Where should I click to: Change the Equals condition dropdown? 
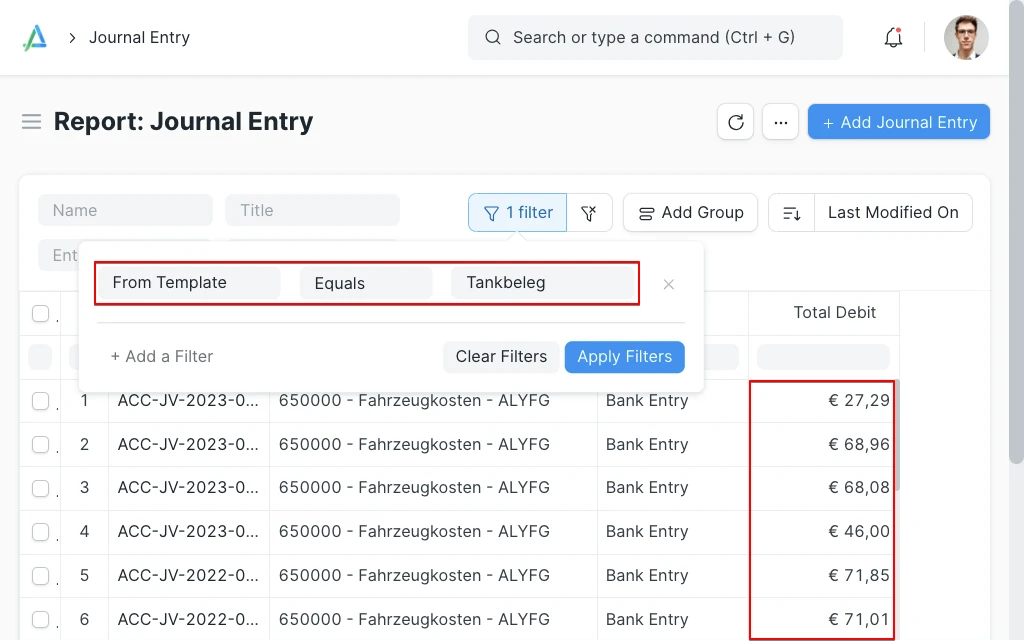365,283
